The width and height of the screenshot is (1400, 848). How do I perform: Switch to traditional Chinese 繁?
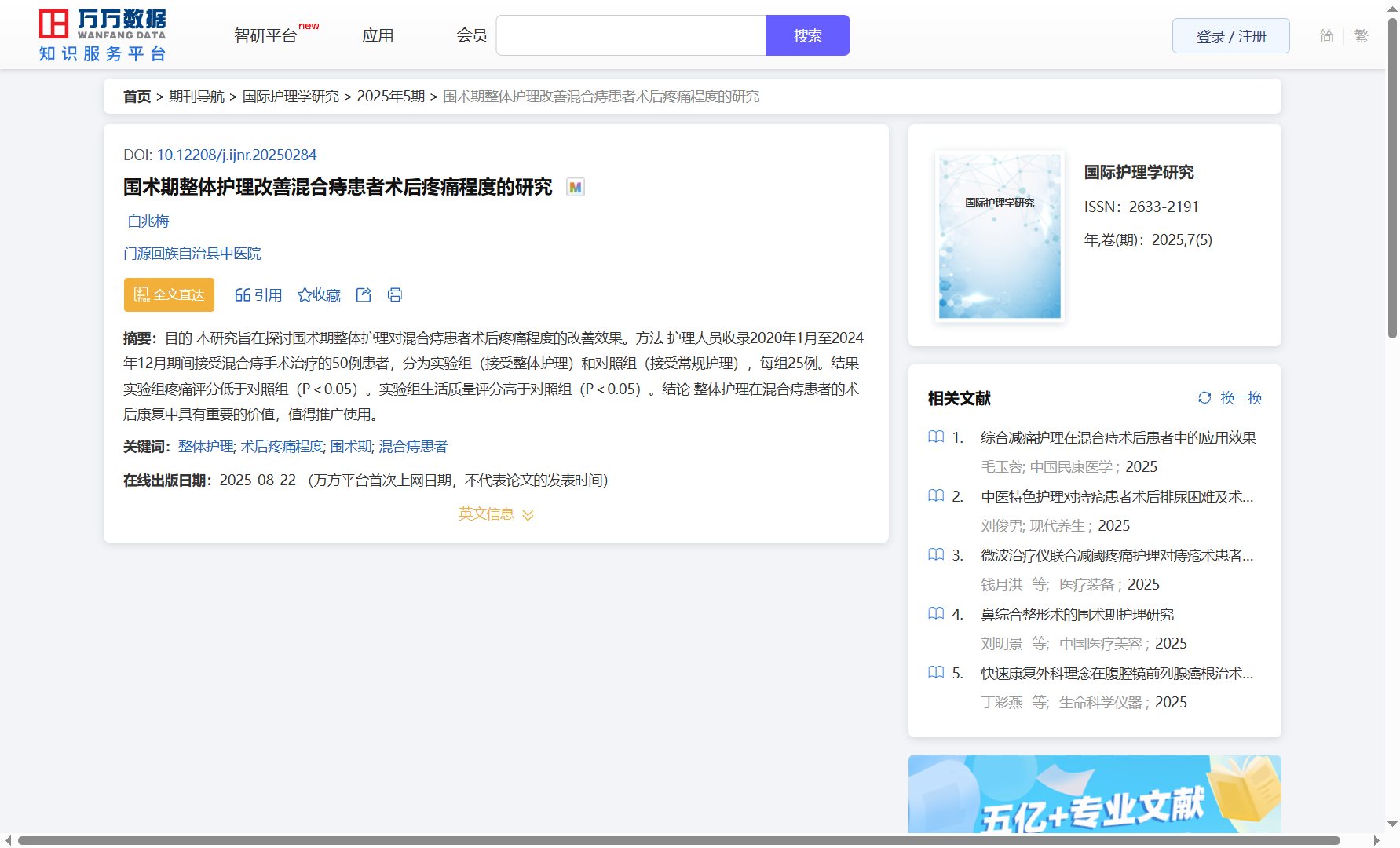click(x=1362, y=36)
